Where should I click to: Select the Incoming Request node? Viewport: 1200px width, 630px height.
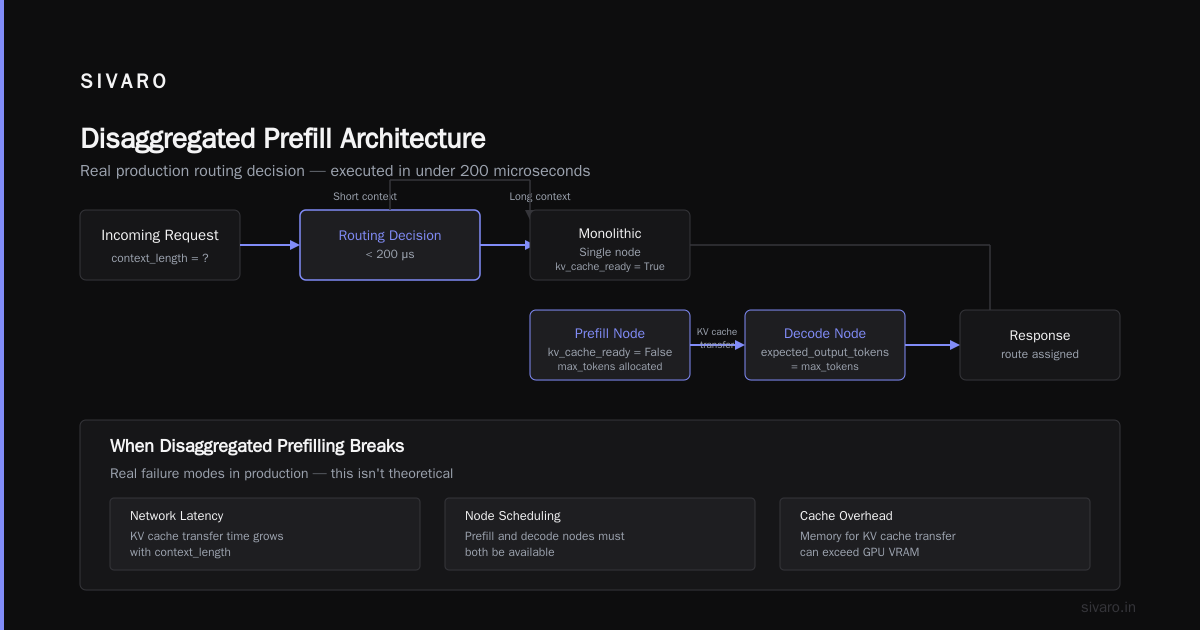point(160,245)
